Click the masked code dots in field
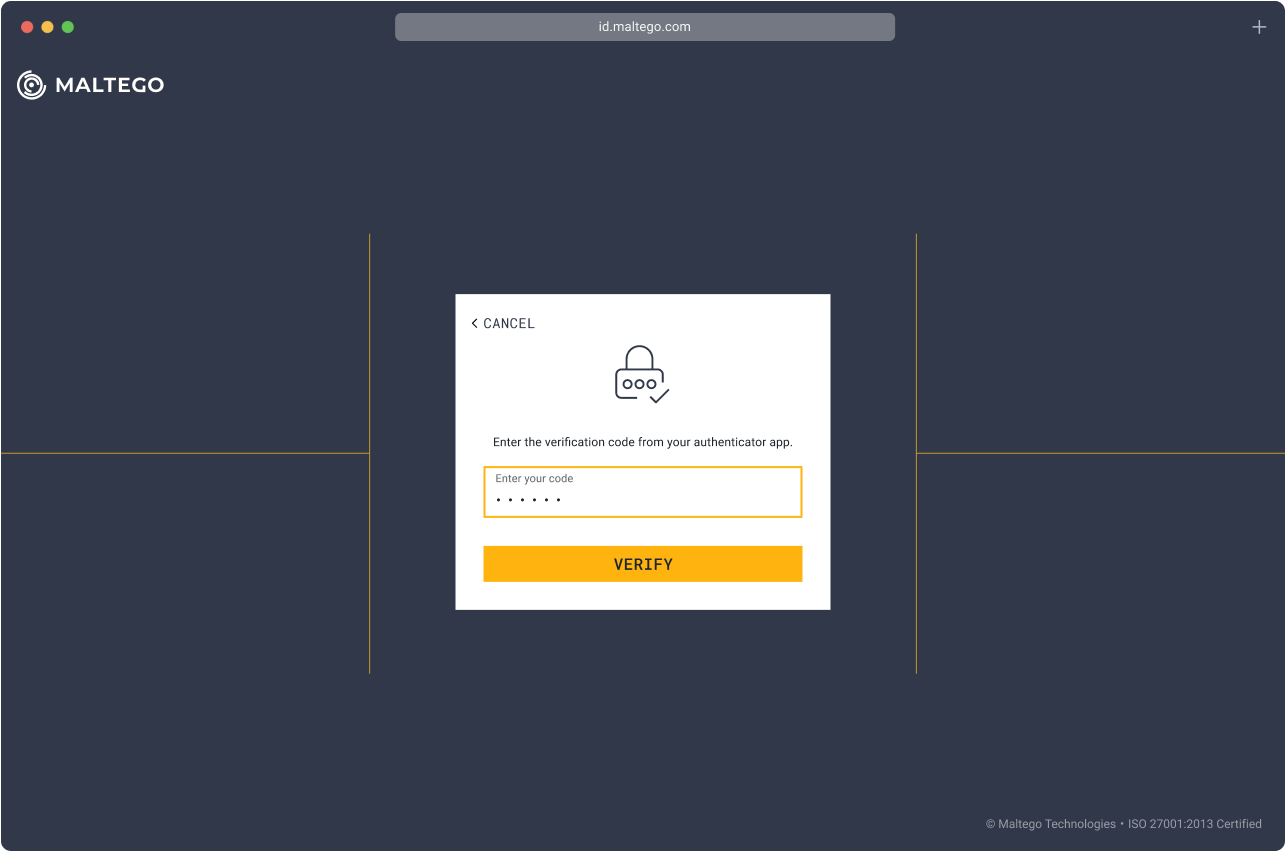This screenshot has height=851, width=1285. (x=528, y=500)
